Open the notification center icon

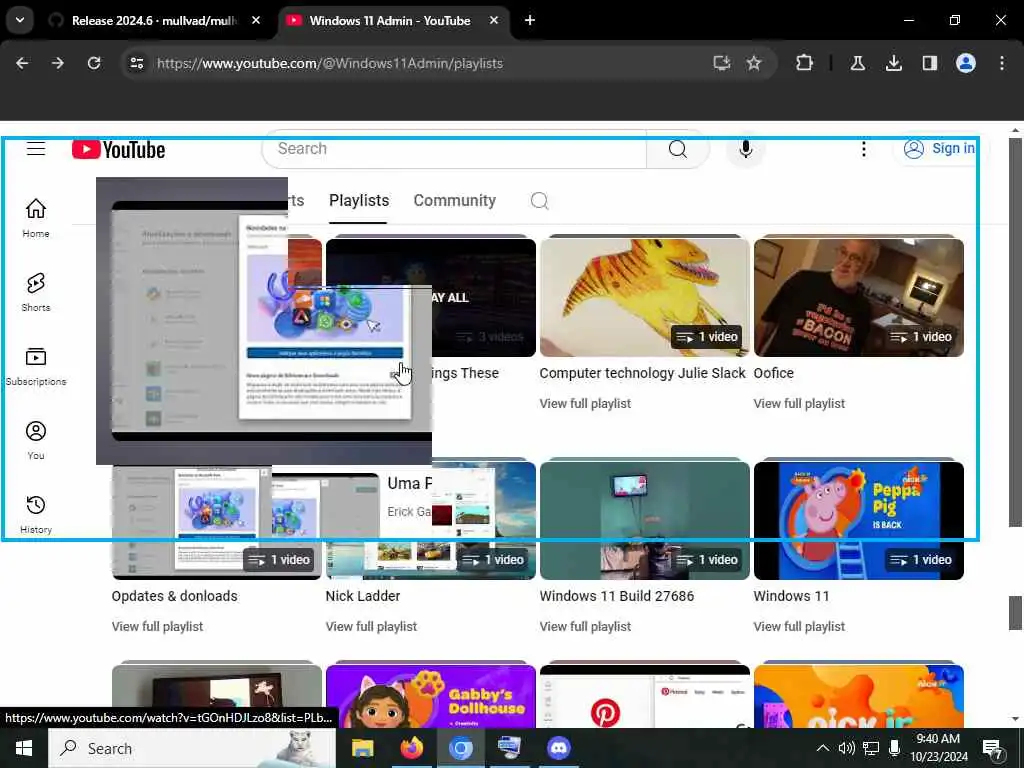[x=993, y=749]
